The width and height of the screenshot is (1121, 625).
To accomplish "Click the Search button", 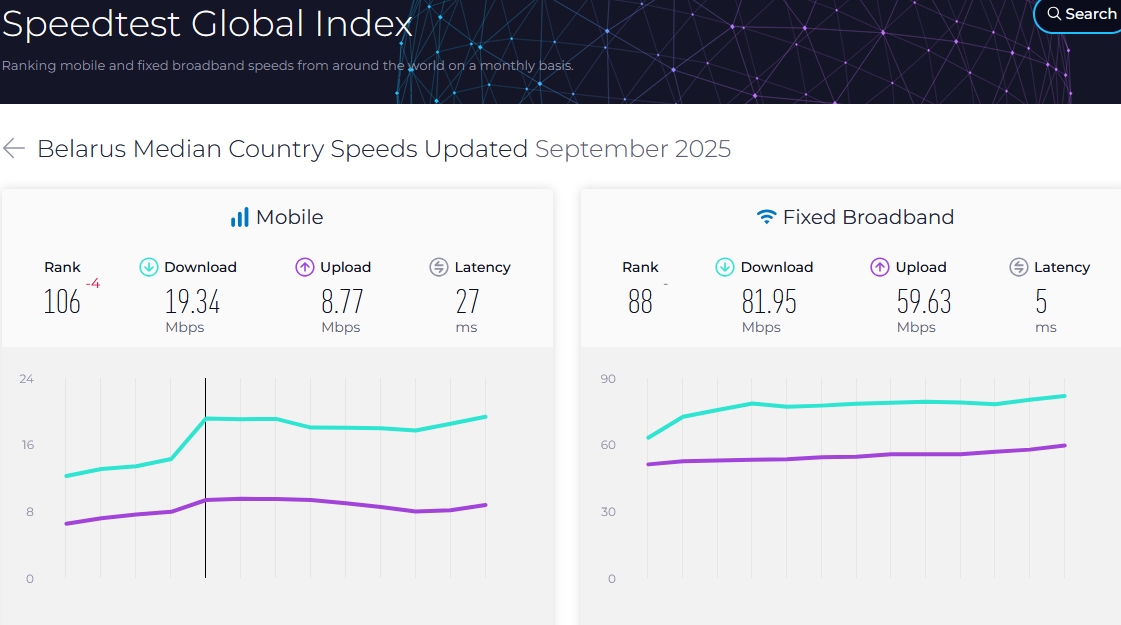I will tap(1078, 14).
